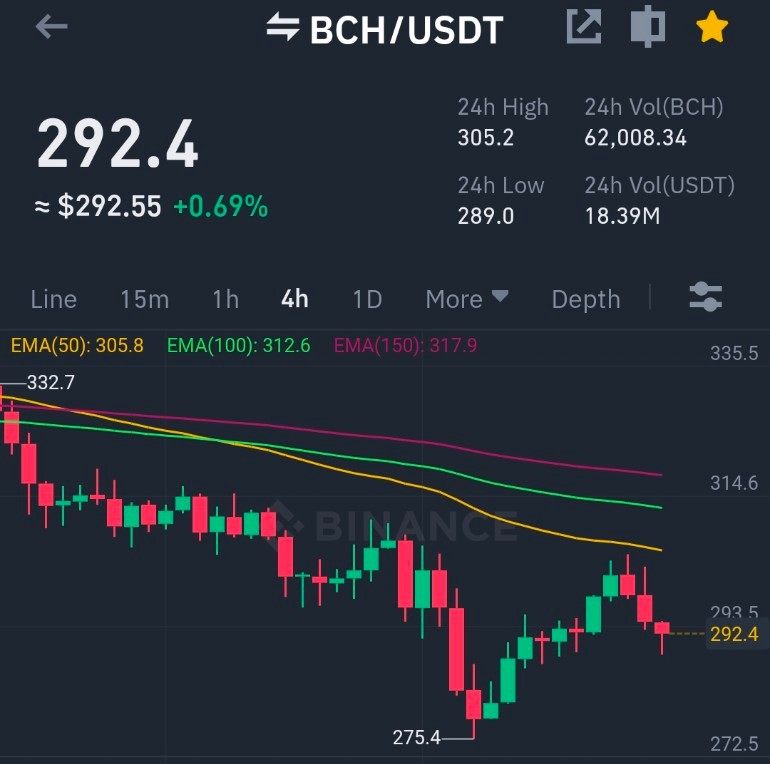Click the 332.7 high price marker

[51, 382]
